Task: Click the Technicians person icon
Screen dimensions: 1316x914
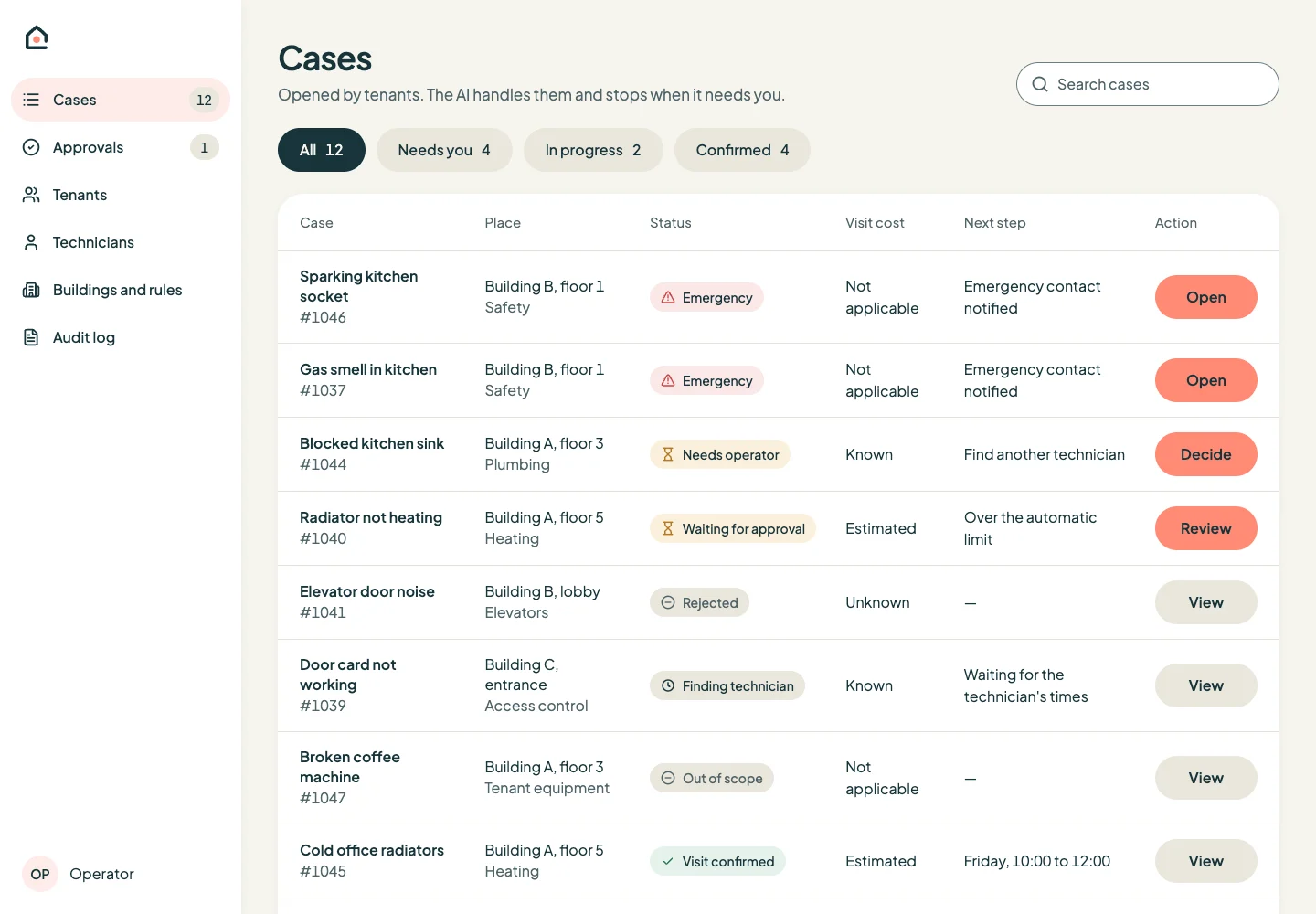Action: tap(31, 242)
